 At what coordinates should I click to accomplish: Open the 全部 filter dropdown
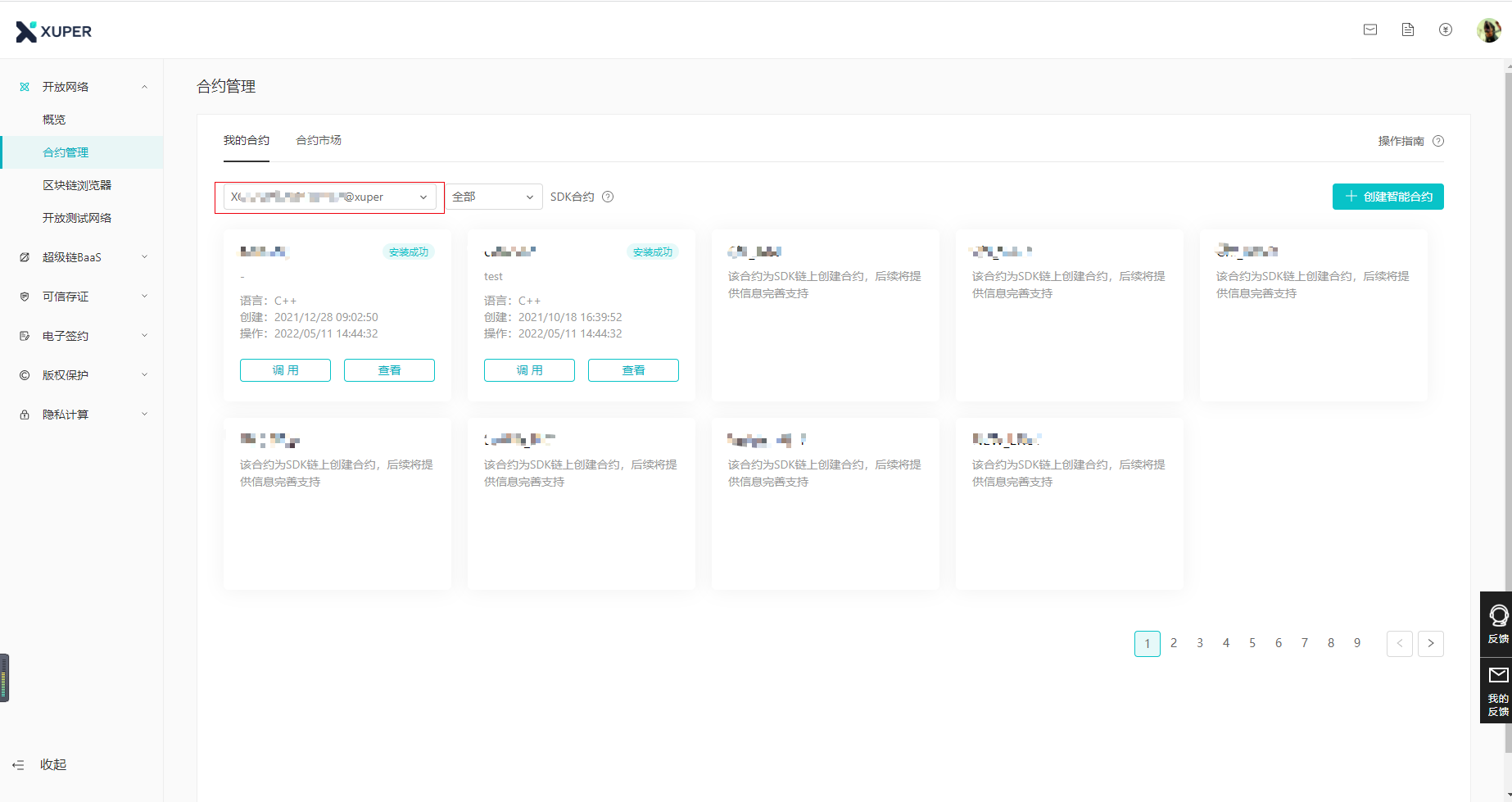[493, 197]
